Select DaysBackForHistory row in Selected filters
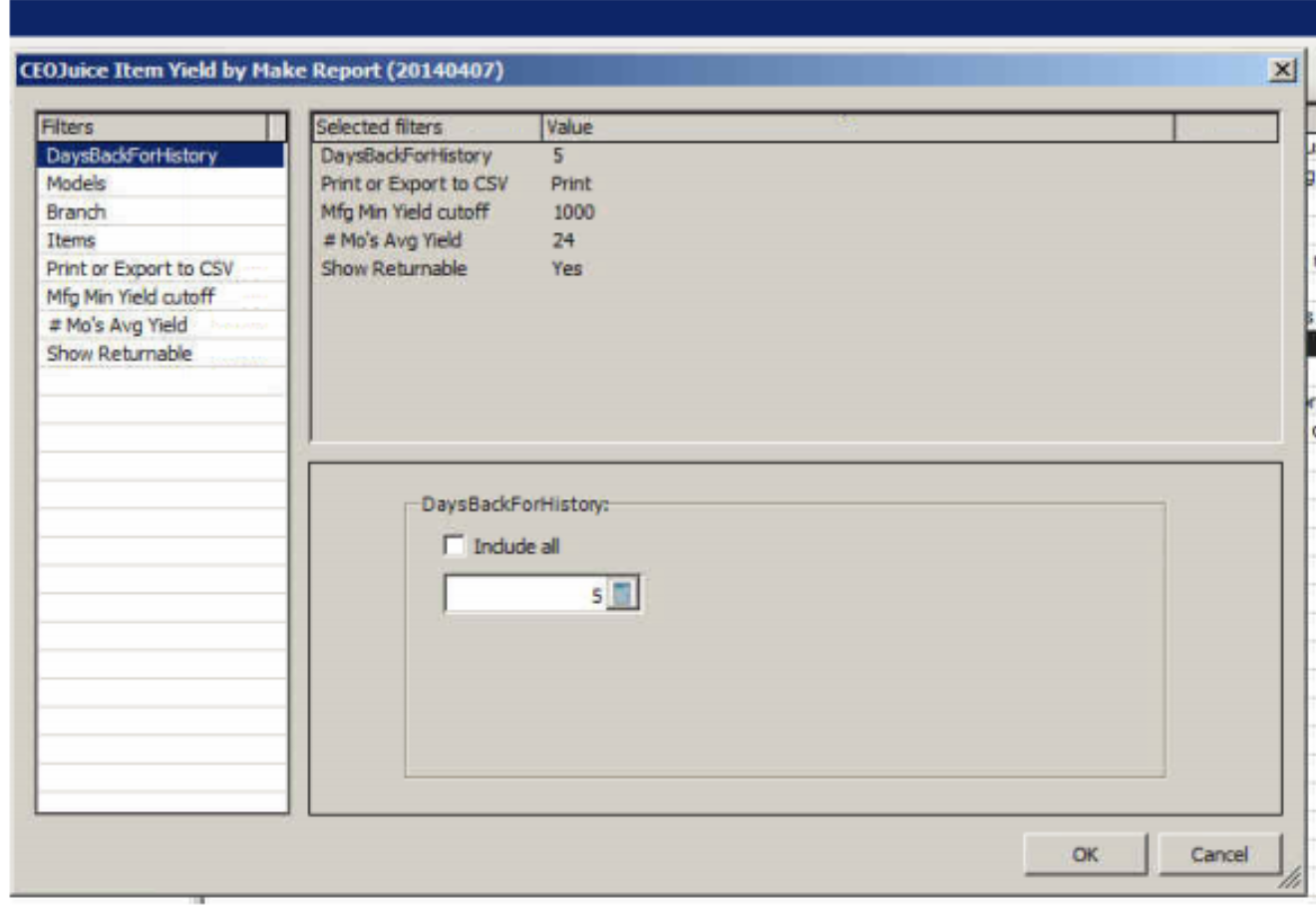The width and height of the screenshot is (1316, 912). click(795, 155)
